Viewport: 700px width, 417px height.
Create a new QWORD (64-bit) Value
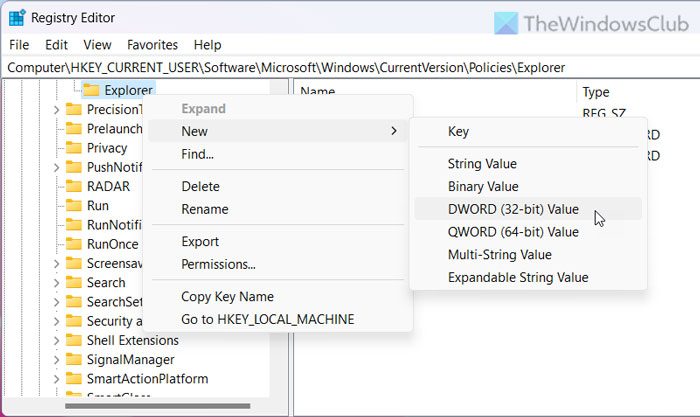point(528,232)
